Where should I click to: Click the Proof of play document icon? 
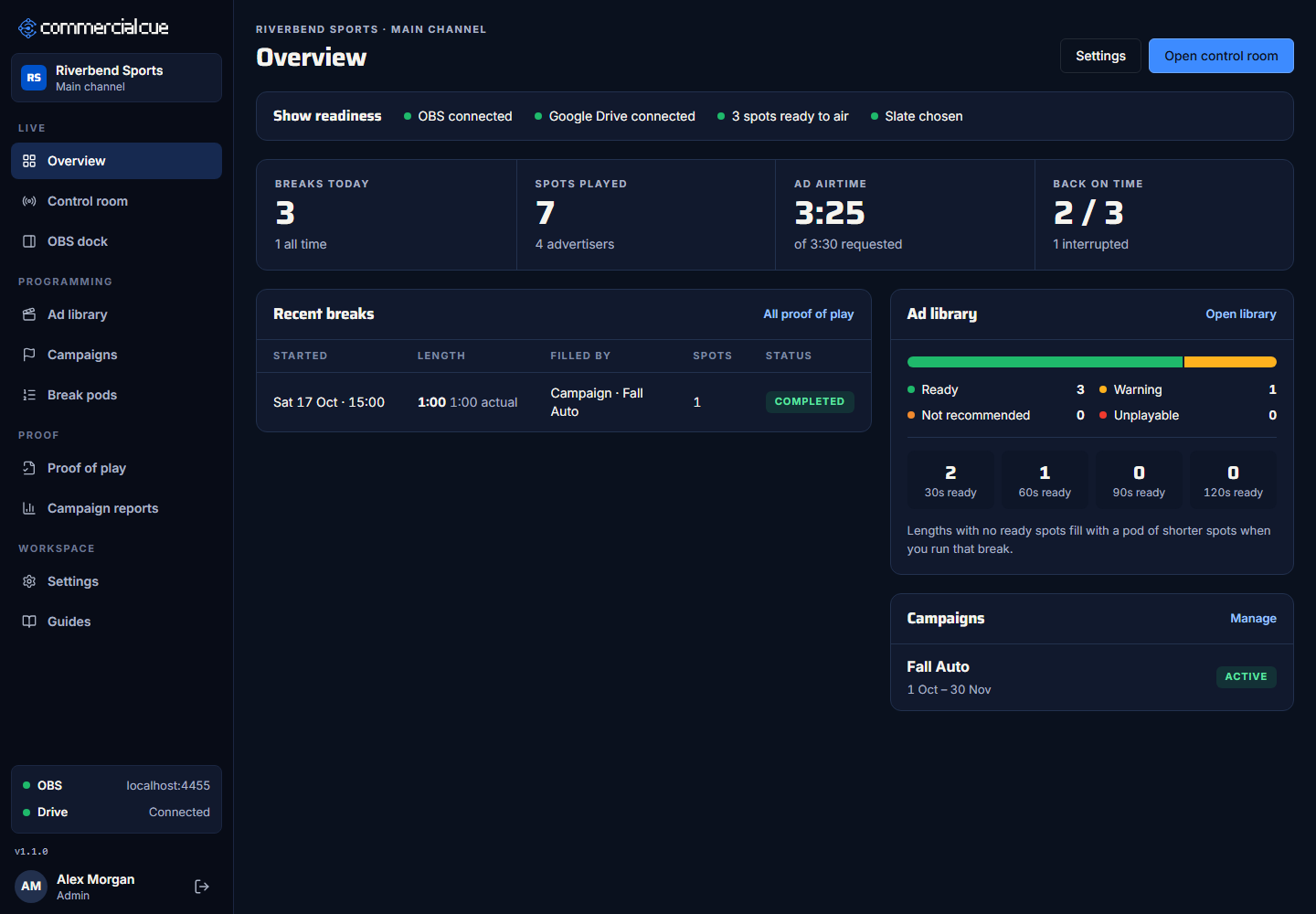tap(29, 468)
